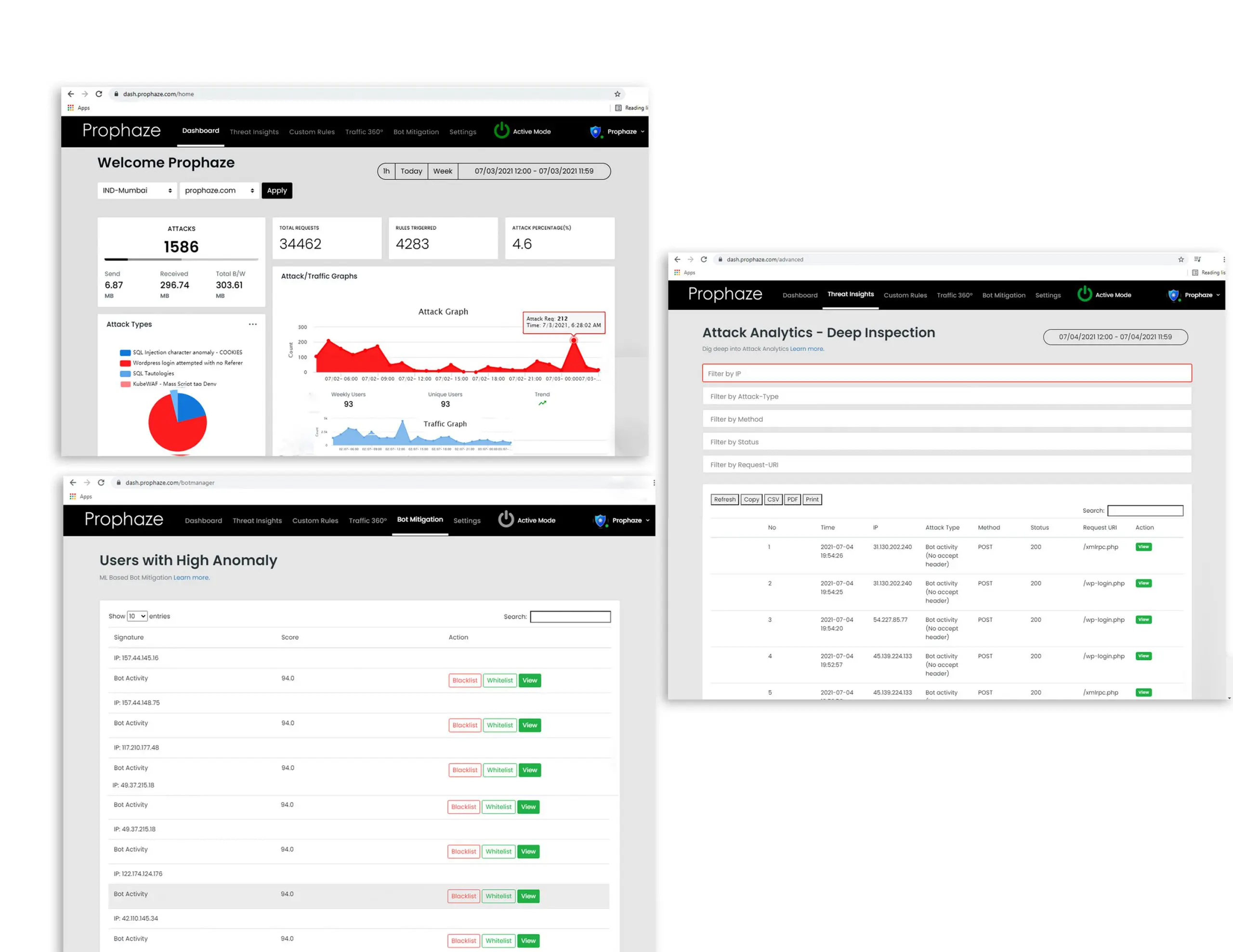
Task: Toggle Active Mode power icon on Threat Insights page
Action: click(1084, 294)
